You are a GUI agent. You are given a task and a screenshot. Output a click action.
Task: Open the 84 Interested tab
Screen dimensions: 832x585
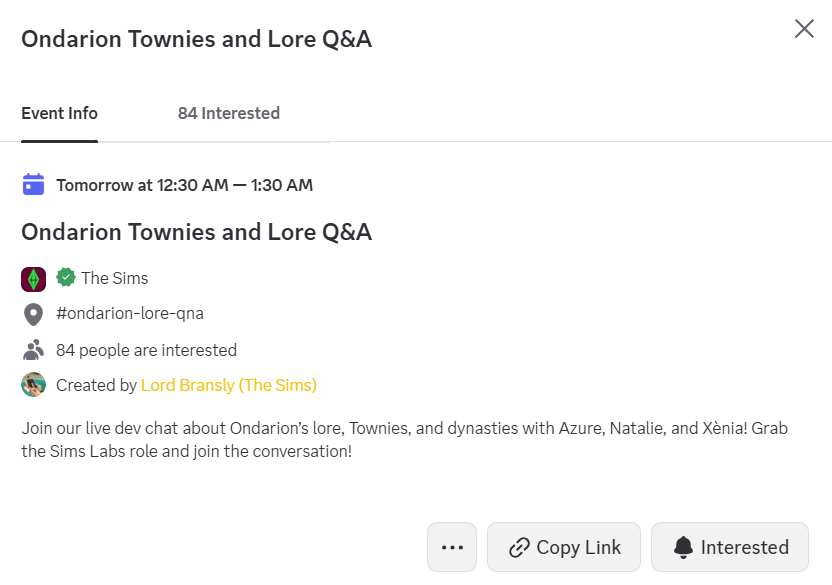tap(229, 113)
